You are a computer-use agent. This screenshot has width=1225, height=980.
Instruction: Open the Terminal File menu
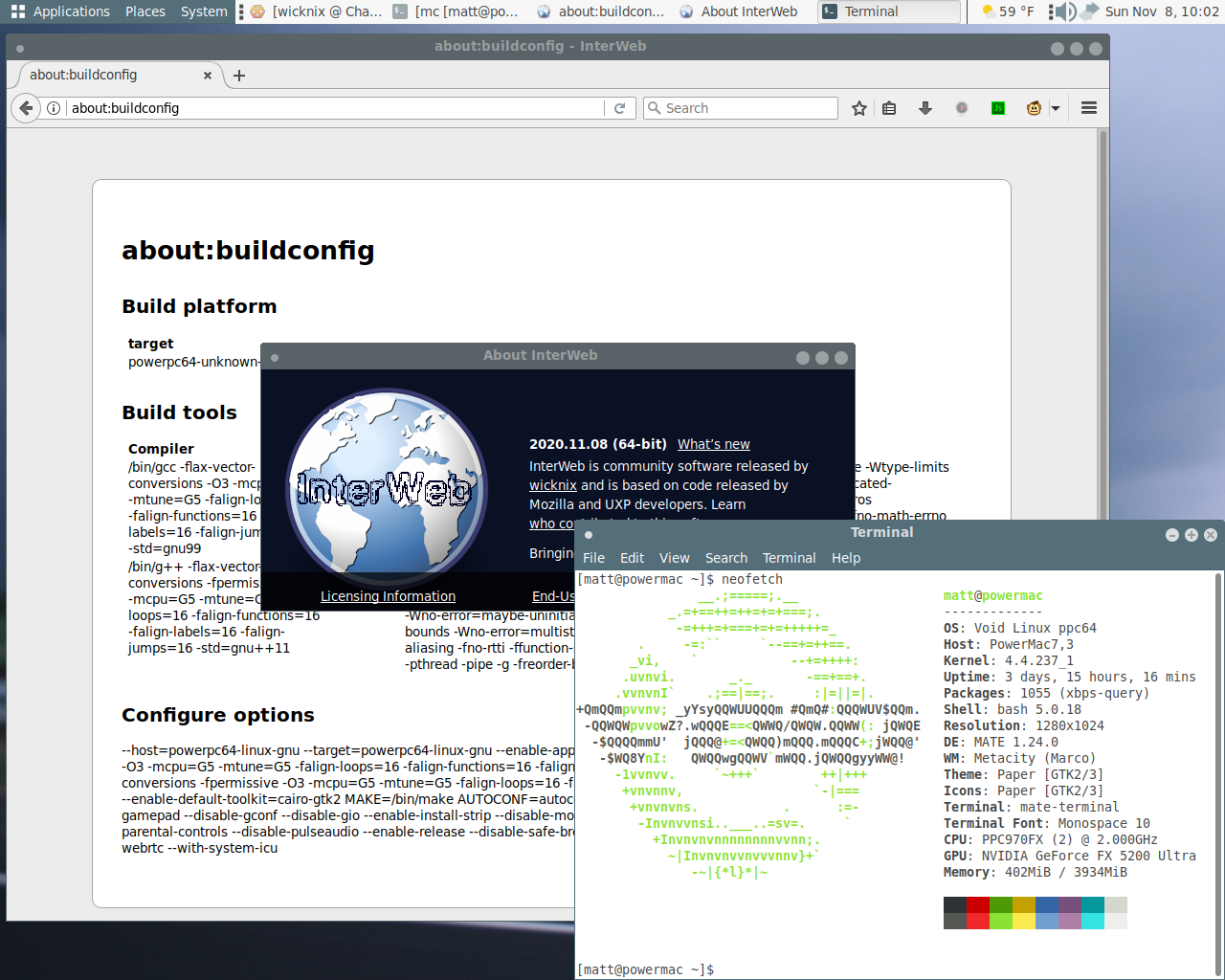593,558
